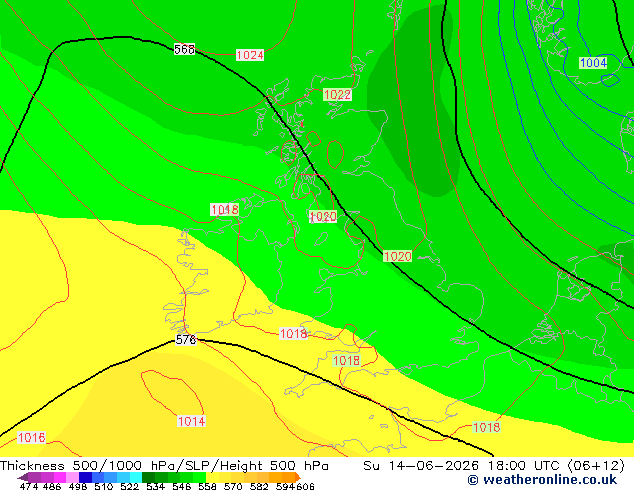Click the right arrow end of color legend
This screenshot has width=634, height=490.
pos(298,477)
